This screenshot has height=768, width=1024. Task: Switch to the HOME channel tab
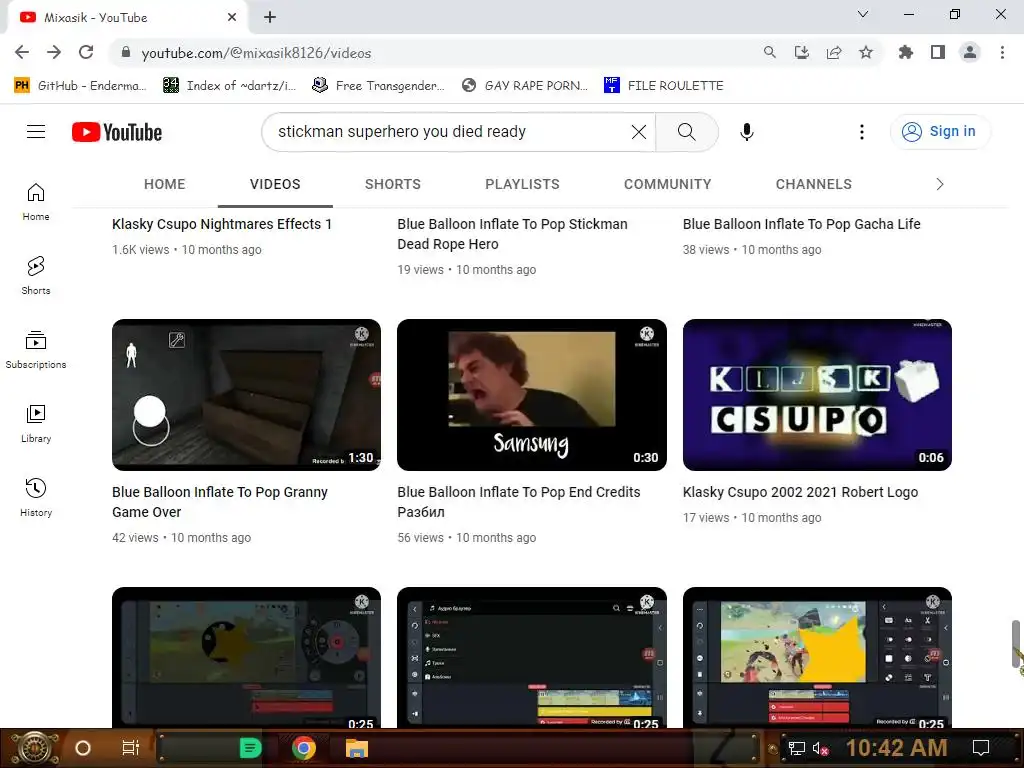(x=165, y=184)
